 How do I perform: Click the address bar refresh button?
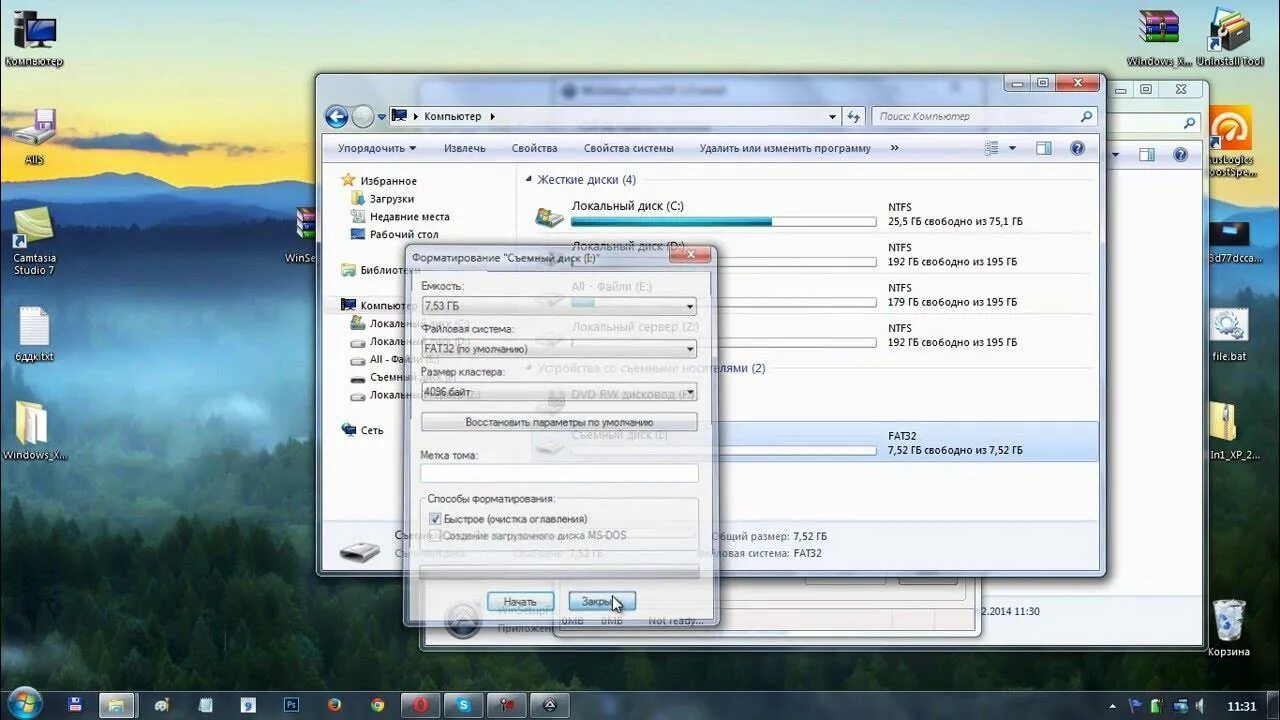(x=853, y=116)
